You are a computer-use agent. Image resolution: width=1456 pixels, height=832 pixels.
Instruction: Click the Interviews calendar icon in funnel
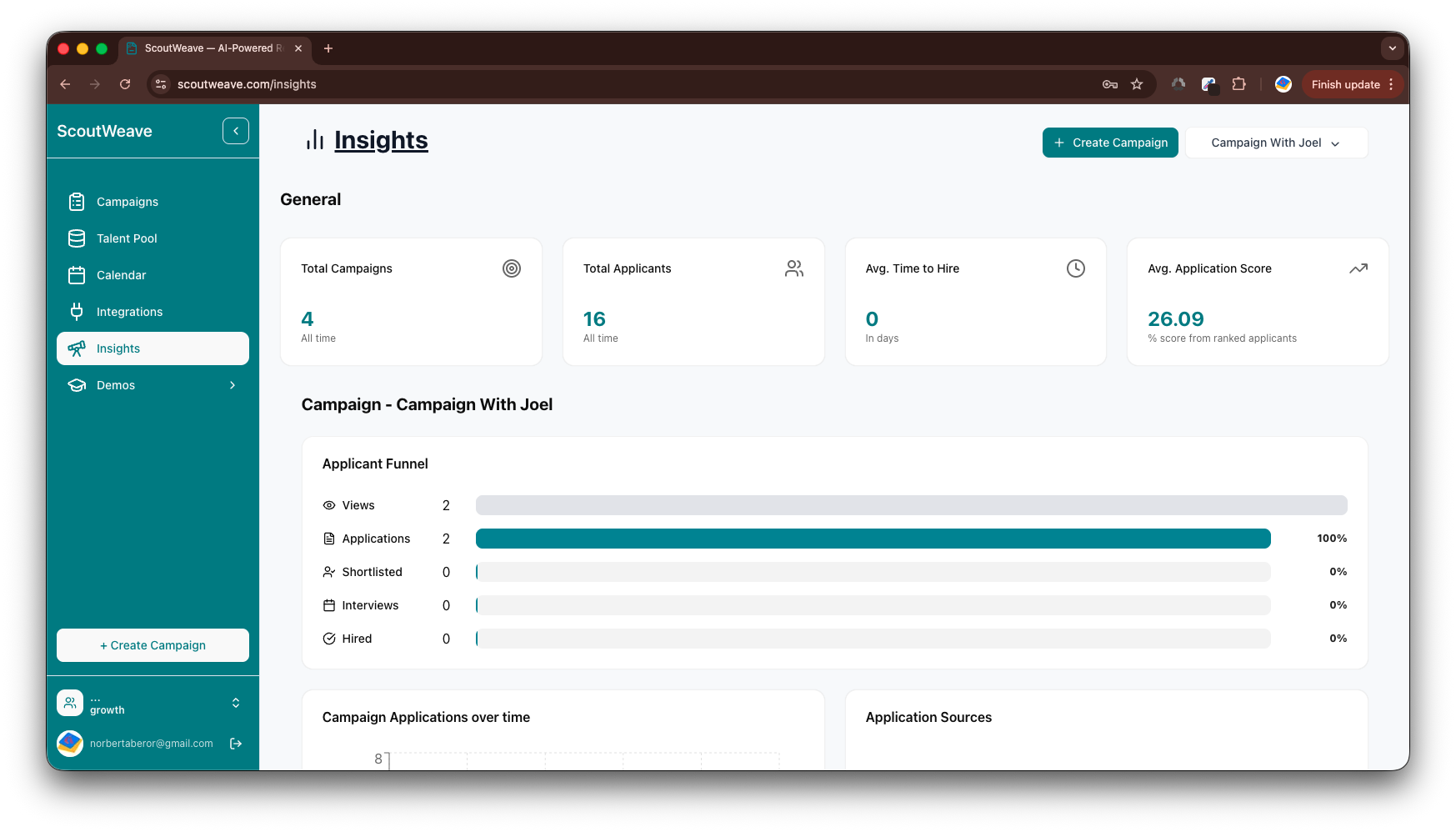coord(329,605)
